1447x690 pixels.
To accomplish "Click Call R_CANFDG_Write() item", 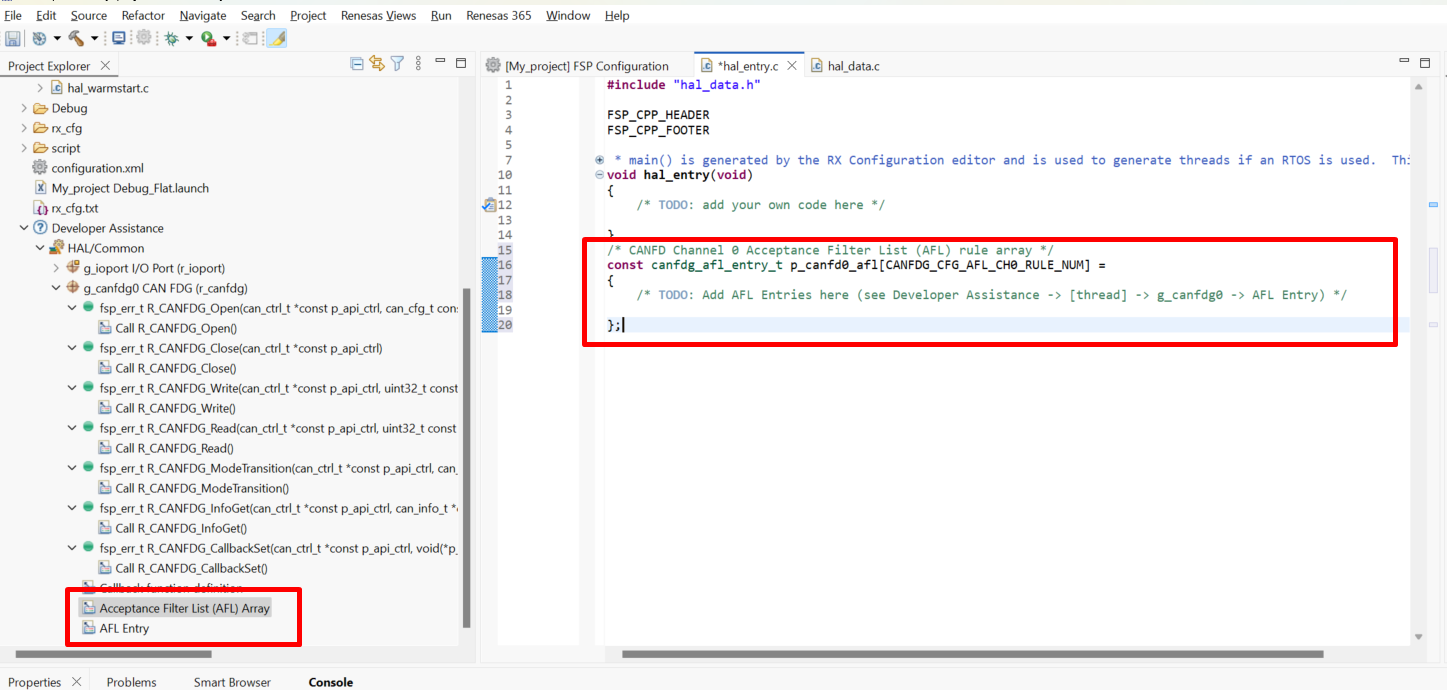I will [x=175, y=408].
